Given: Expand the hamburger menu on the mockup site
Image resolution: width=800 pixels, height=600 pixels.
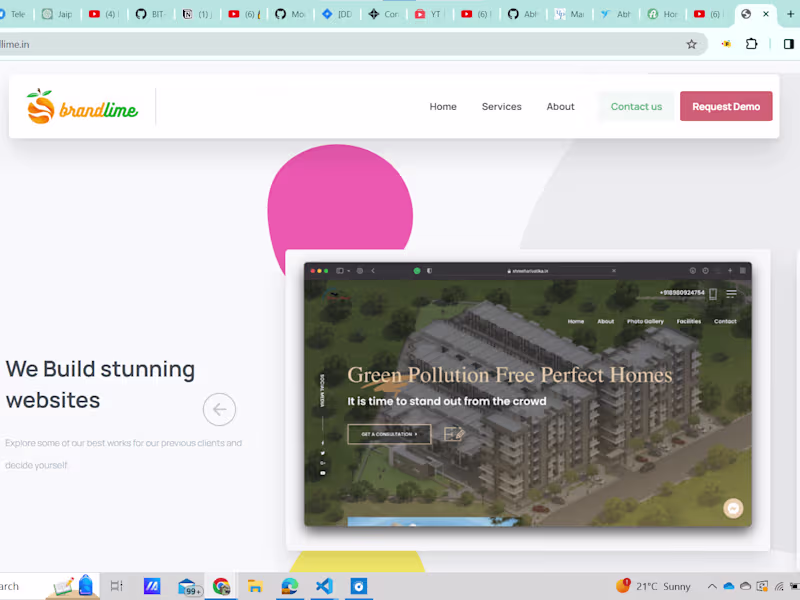Looking at the screenshot, I should pyautogui.click(x=730, y=293).
